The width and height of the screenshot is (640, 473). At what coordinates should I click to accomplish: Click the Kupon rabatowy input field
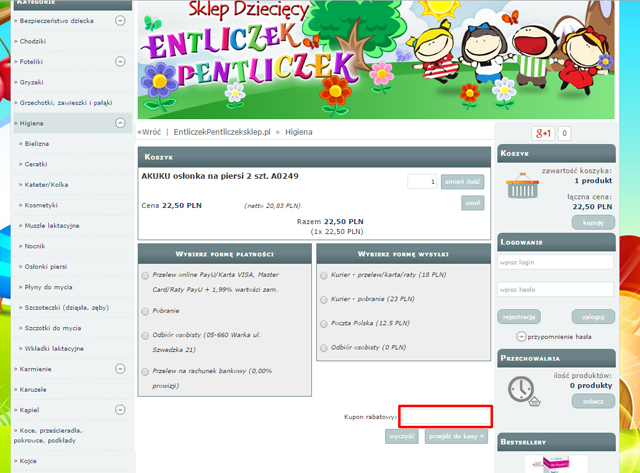coord(444,415)
